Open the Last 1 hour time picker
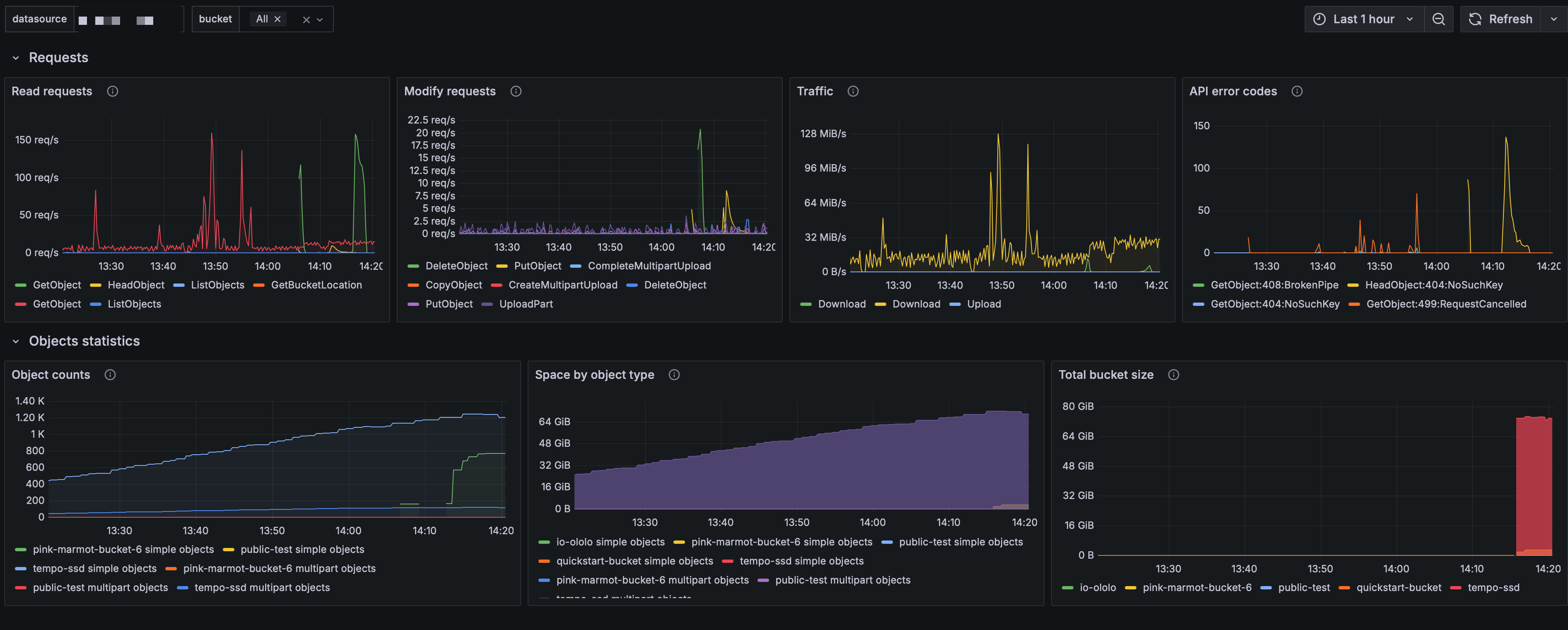1568x630 pixels. (1363, 19)
